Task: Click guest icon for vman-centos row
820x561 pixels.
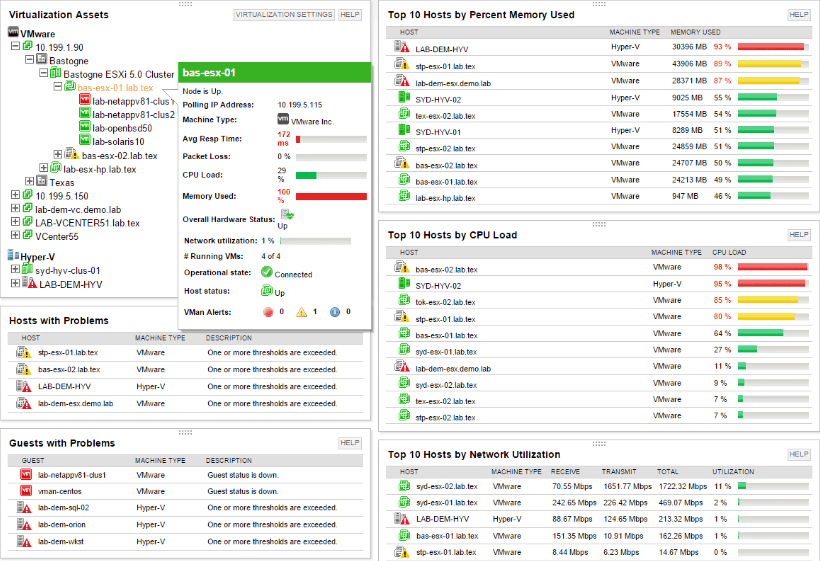Action: click(x=26, y=491)
